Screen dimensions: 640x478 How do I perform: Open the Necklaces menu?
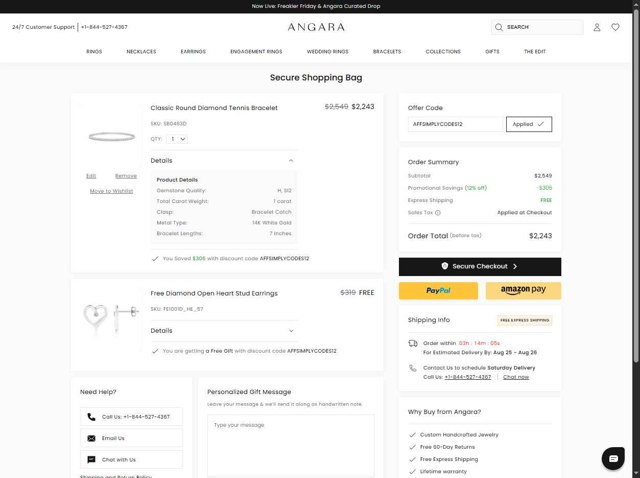141,51
